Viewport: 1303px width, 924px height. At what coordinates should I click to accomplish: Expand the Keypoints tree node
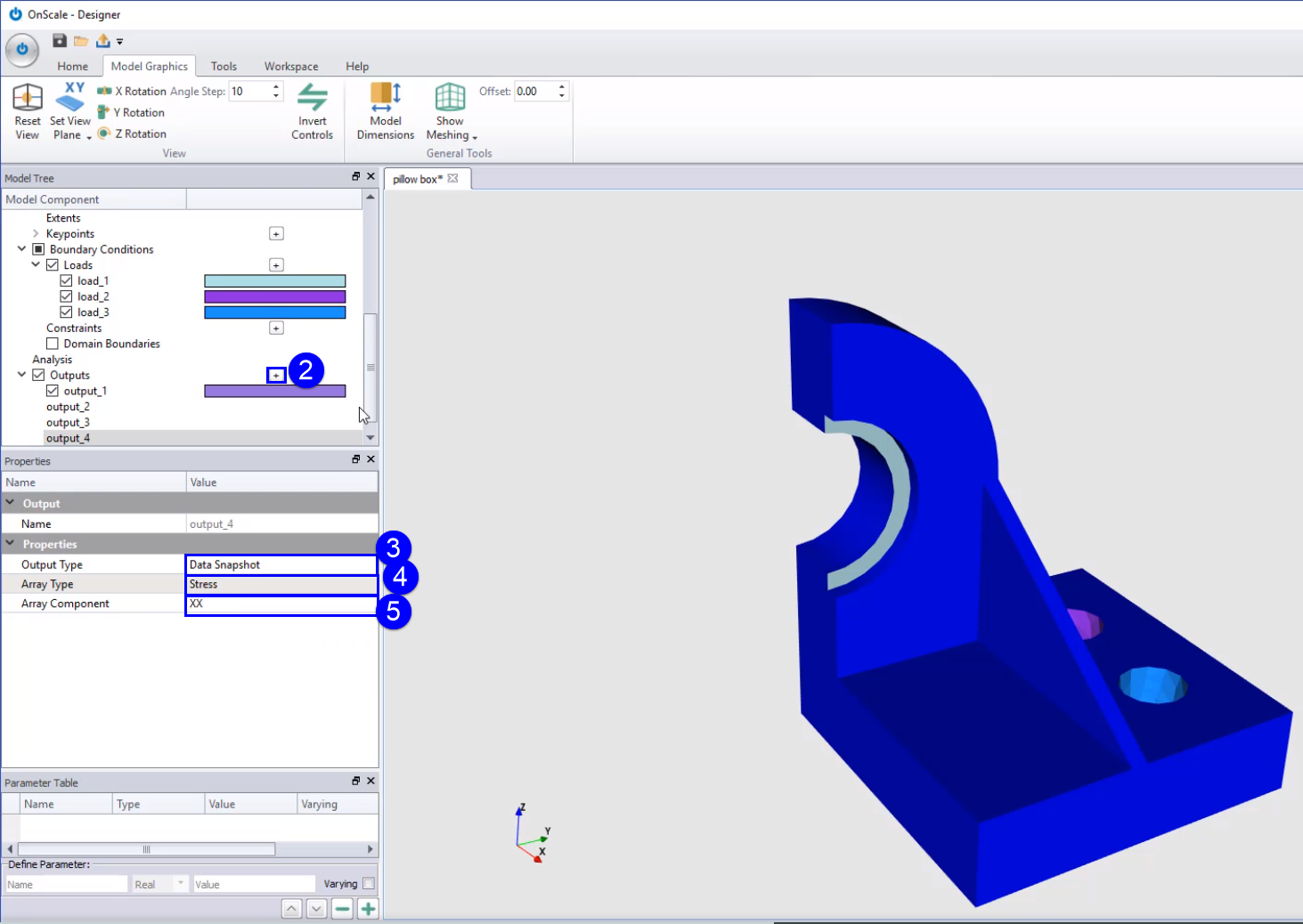coord(36,234)
